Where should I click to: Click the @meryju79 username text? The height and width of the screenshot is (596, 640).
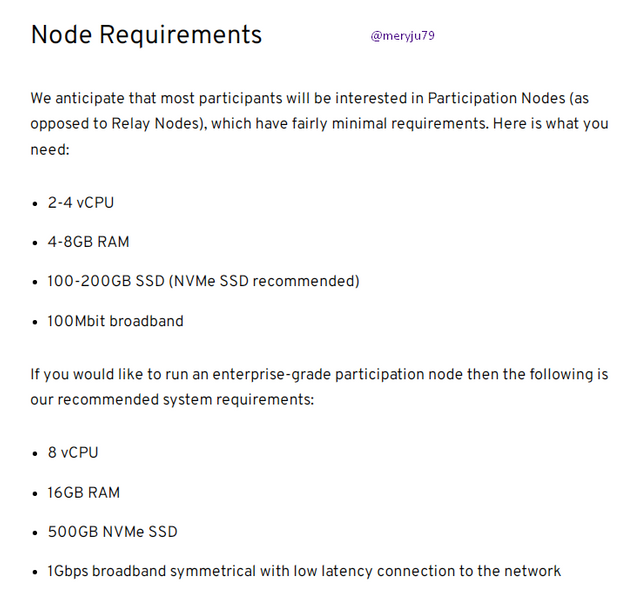pos(402,36)
